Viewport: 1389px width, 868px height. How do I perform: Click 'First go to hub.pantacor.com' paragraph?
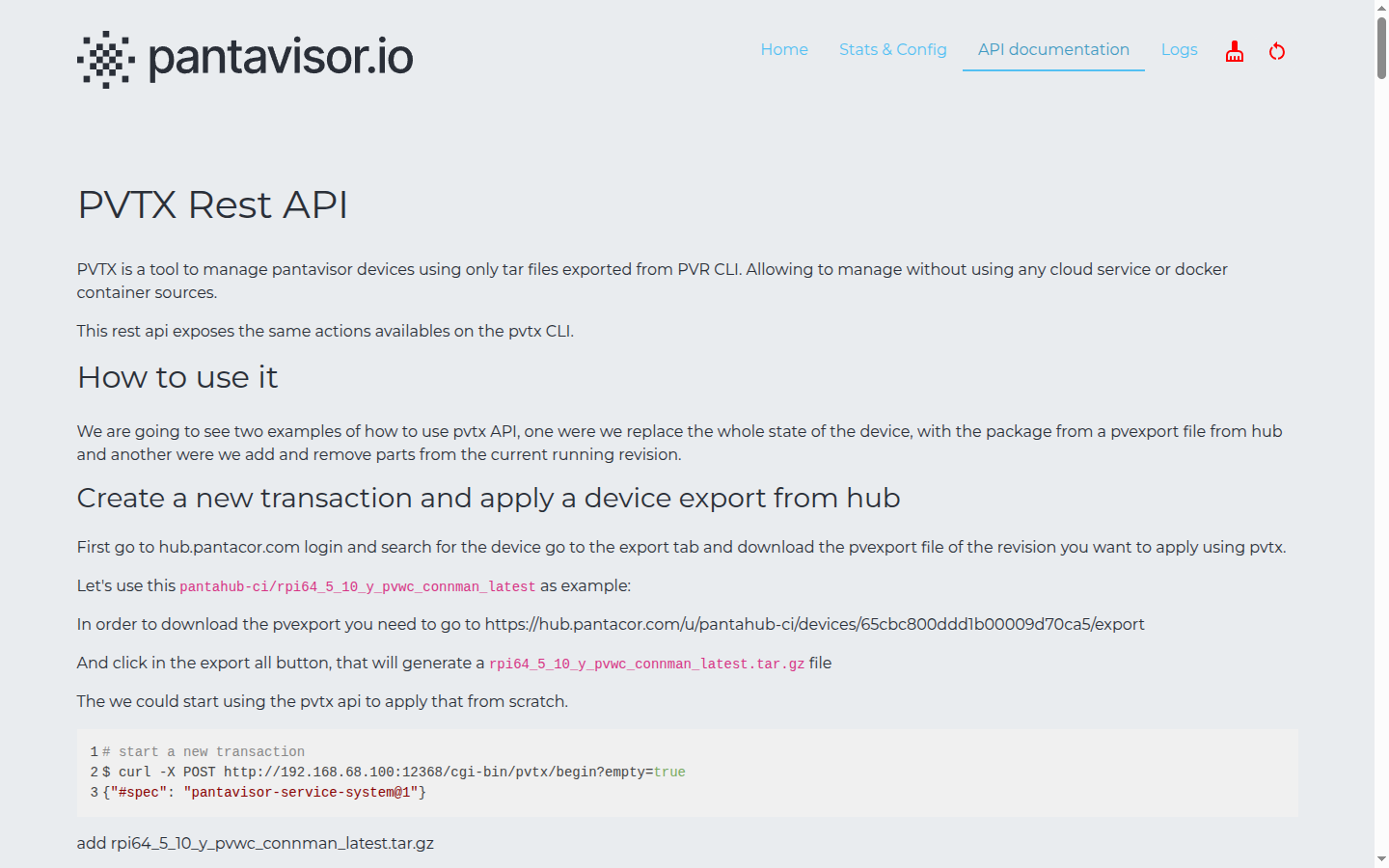[681, 547]
